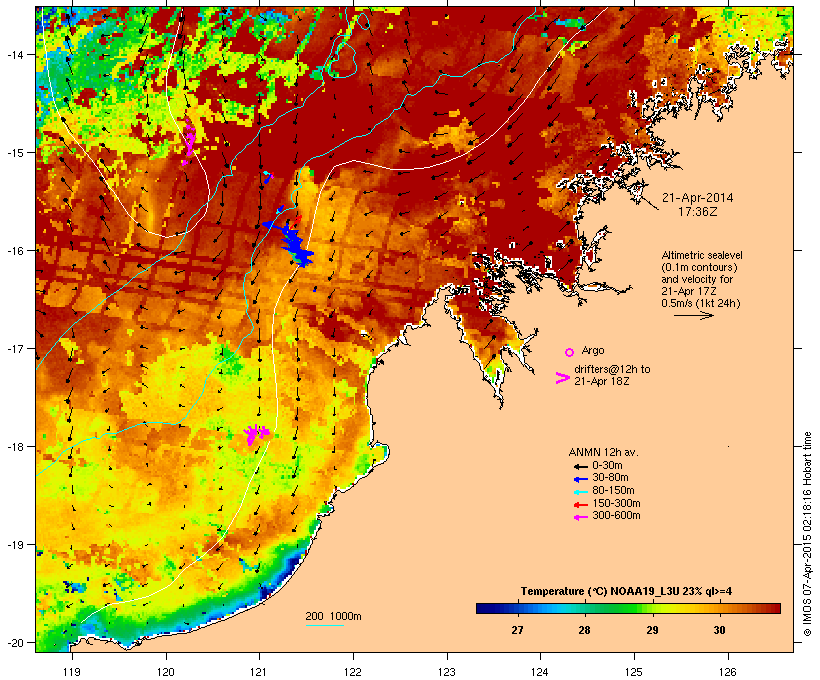This screenshot has width=820, height=680.
Task: Click the longitude axis label '126'
Action: (728, 672)
